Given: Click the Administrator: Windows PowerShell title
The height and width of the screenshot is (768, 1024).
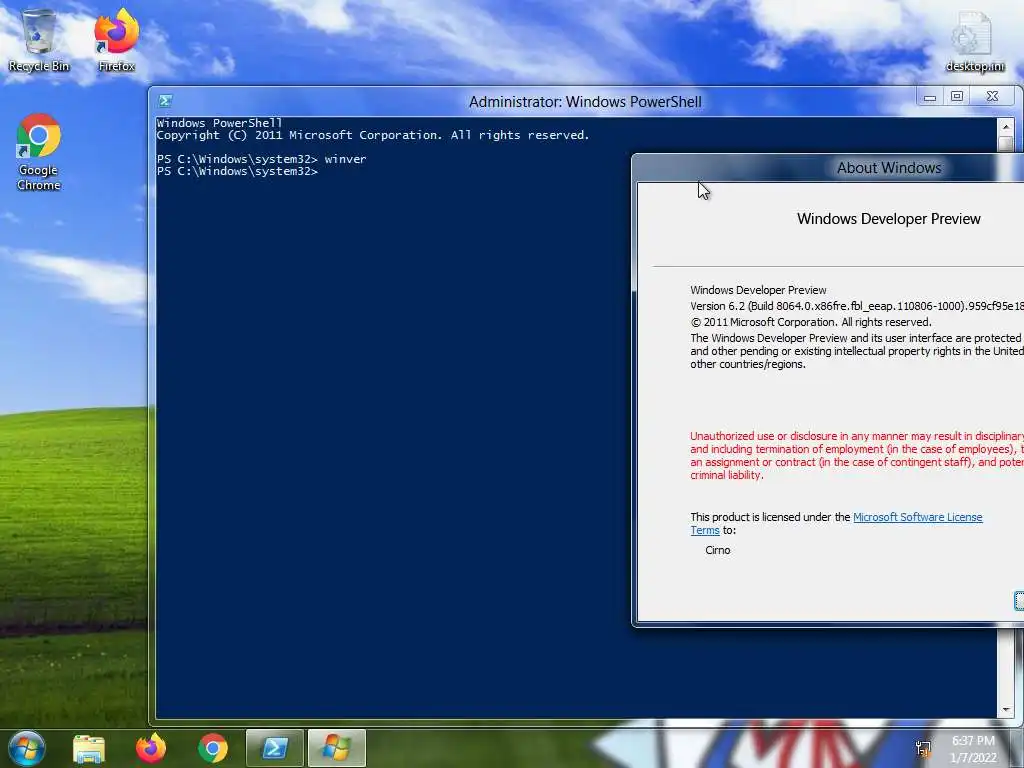Looking at the screenshot, I should point(585,102).
